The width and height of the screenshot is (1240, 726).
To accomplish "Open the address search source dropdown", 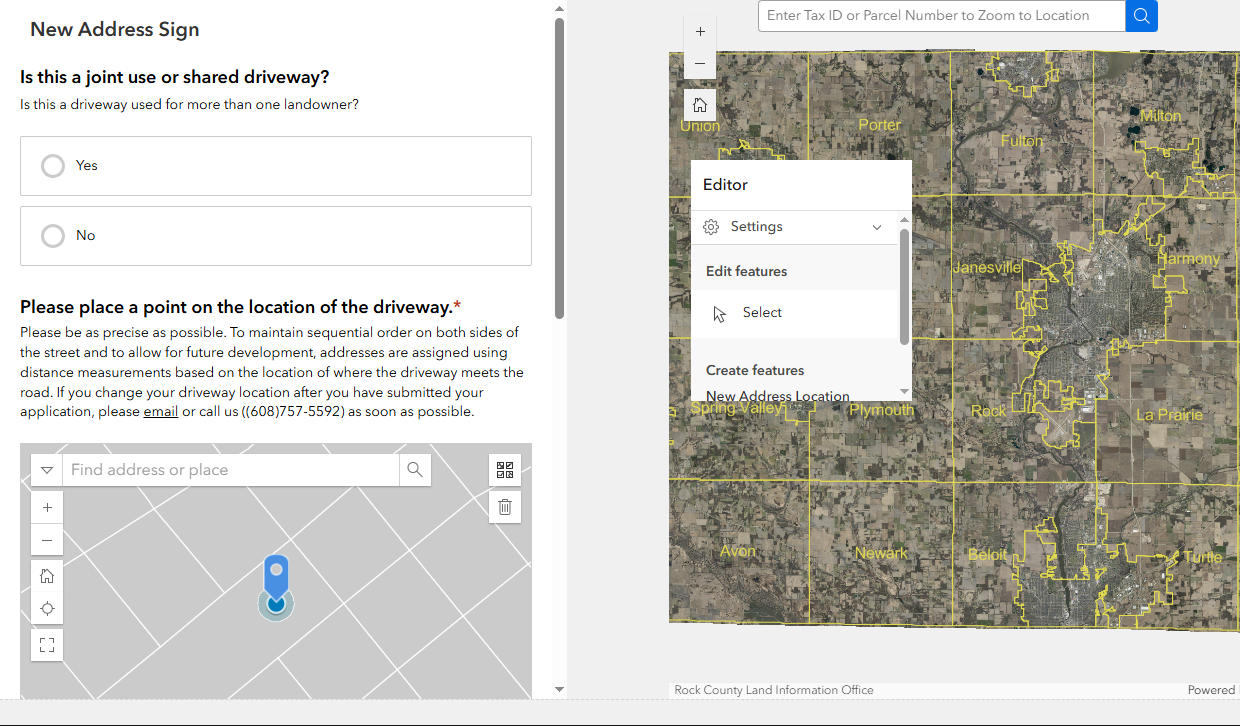I will click(x=46, y=469).
